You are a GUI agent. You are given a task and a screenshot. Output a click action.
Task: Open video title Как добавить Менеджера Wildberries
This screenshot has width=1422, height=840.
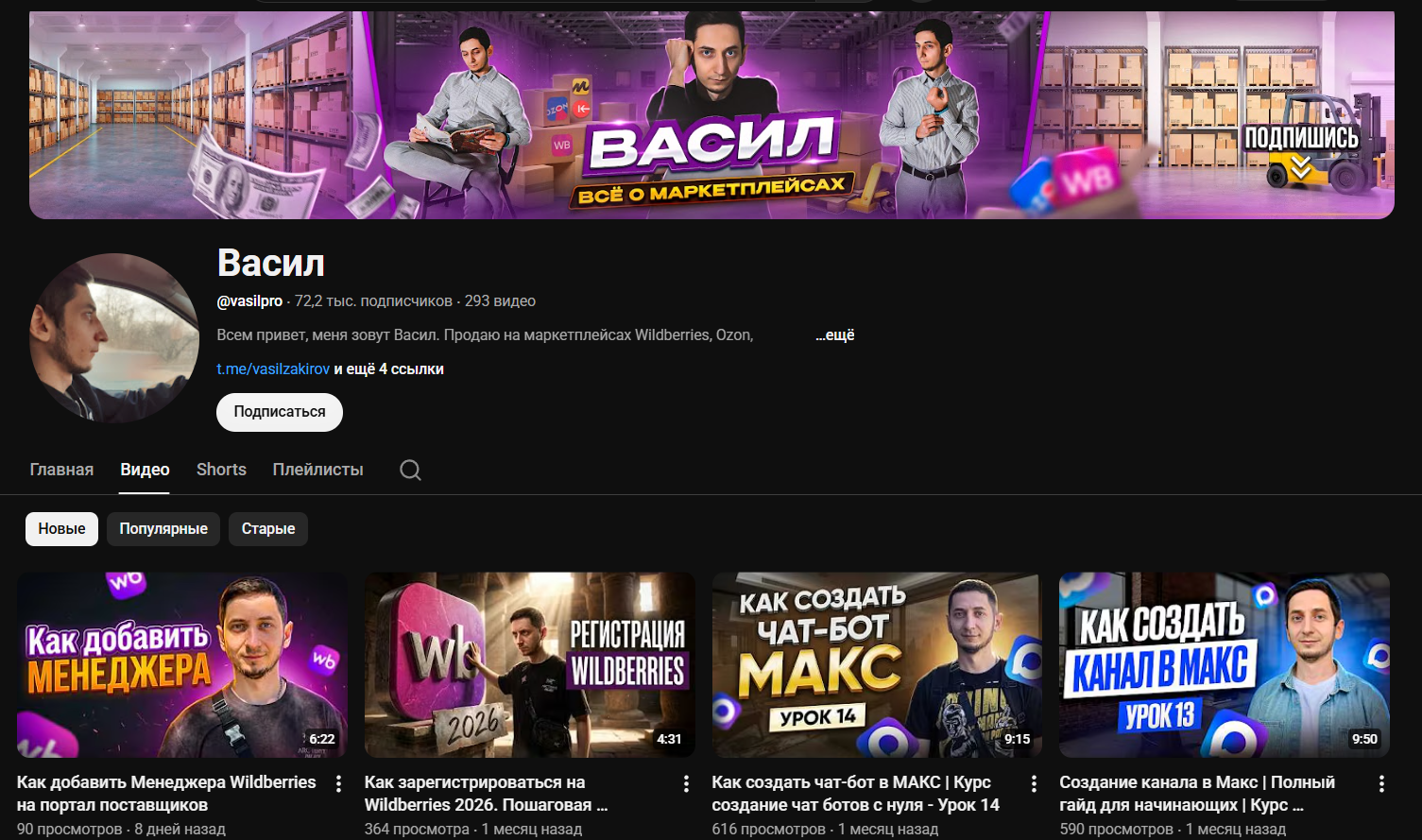pyautogui.click(x=166, y=794)
